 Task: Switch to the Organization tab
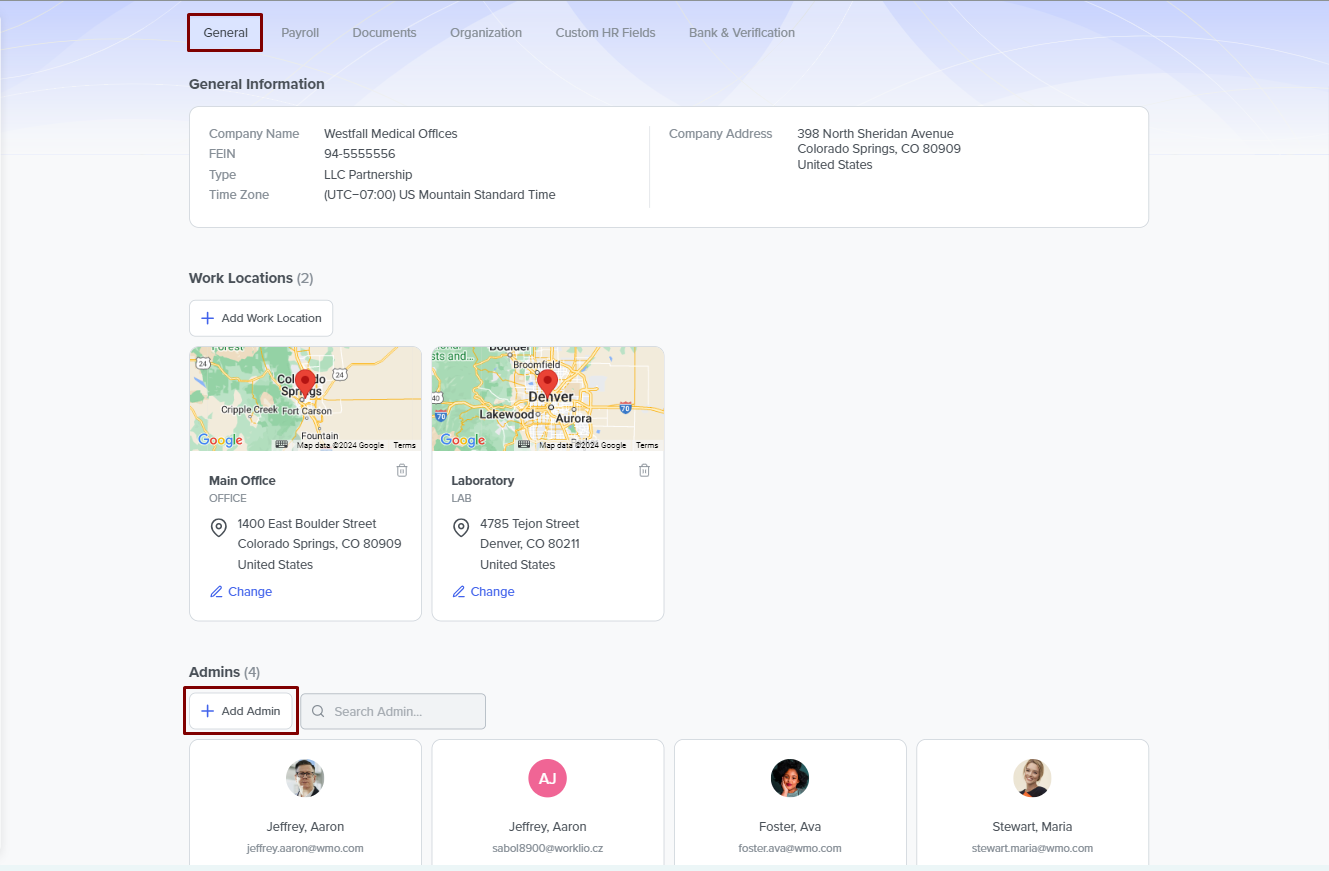(486, 32)
